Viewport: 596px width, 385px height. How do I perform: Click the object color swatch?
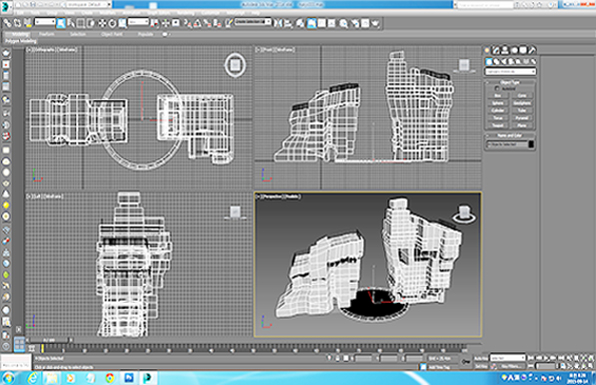(531, 144)
